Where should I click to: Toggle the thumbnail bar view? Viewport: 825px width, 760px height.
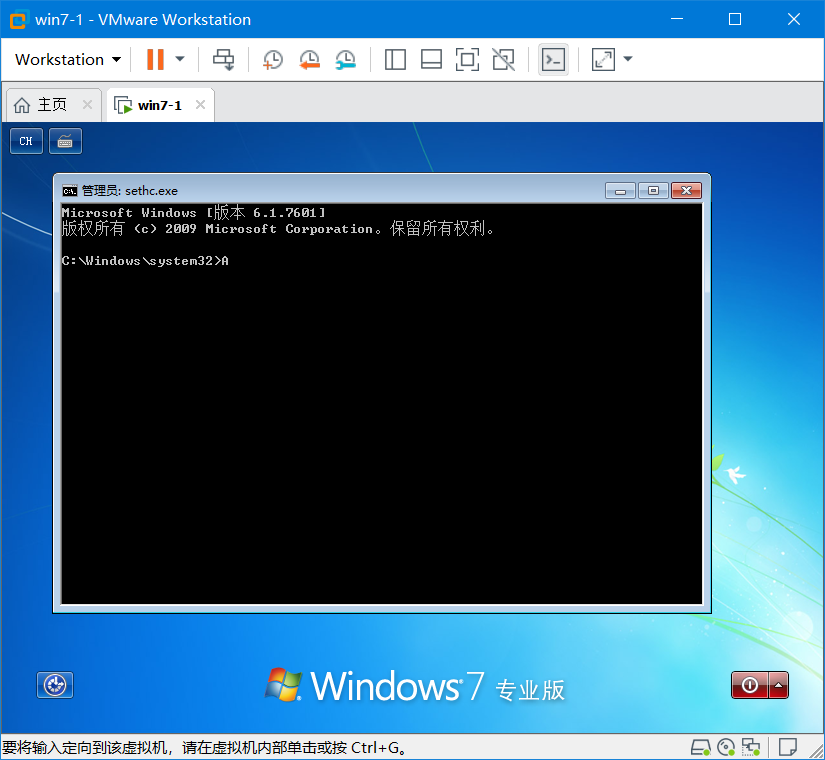pyautogui.click(x=431, y=59)
